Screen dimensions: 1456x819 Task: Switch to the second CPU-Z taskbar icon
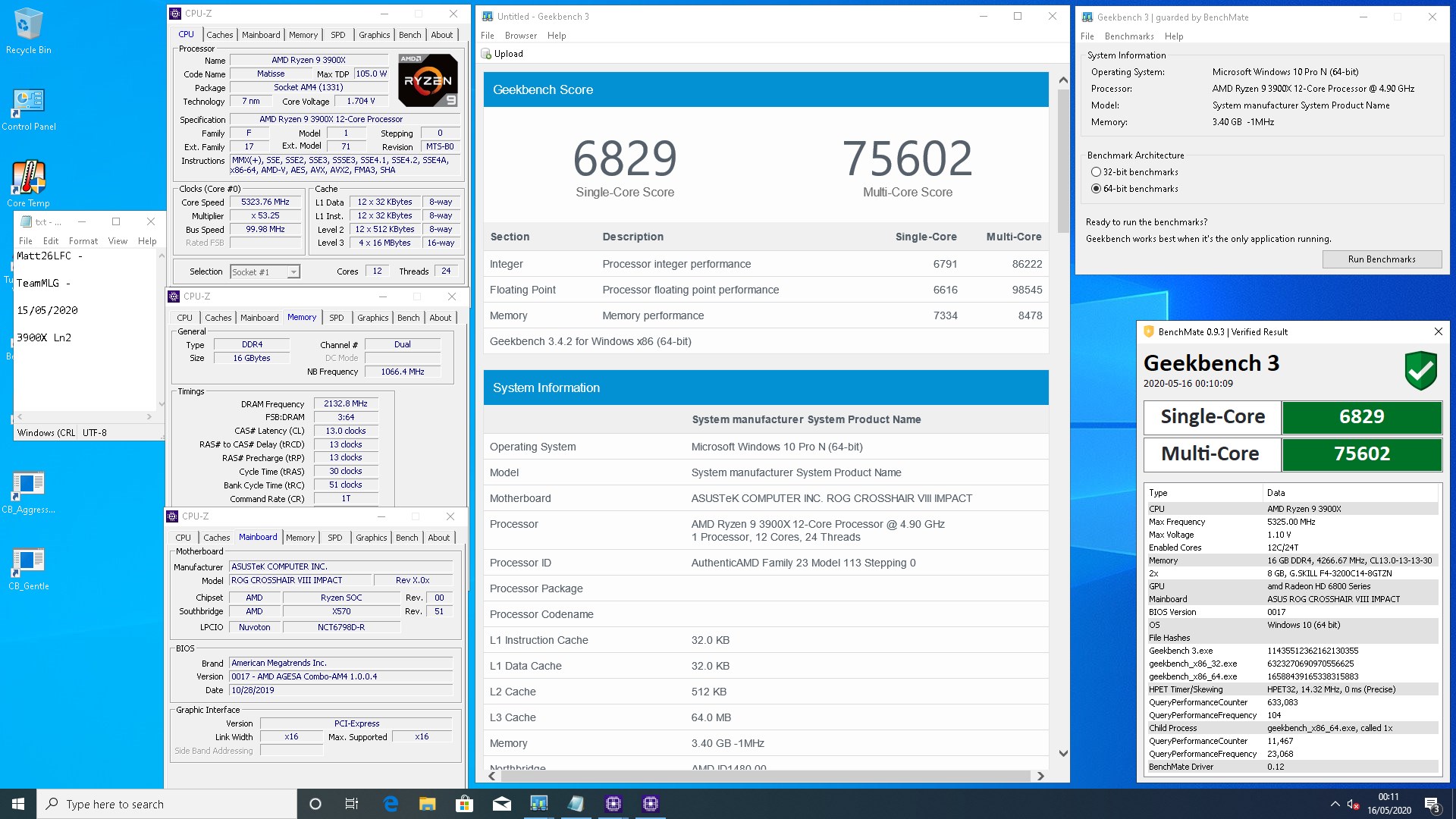650,804
